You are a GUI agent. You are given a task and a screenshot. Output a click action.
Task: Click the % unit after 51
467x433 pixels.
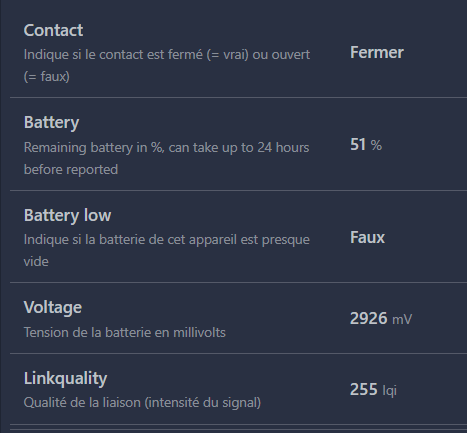pyautogui.click(x=376, y=145)
